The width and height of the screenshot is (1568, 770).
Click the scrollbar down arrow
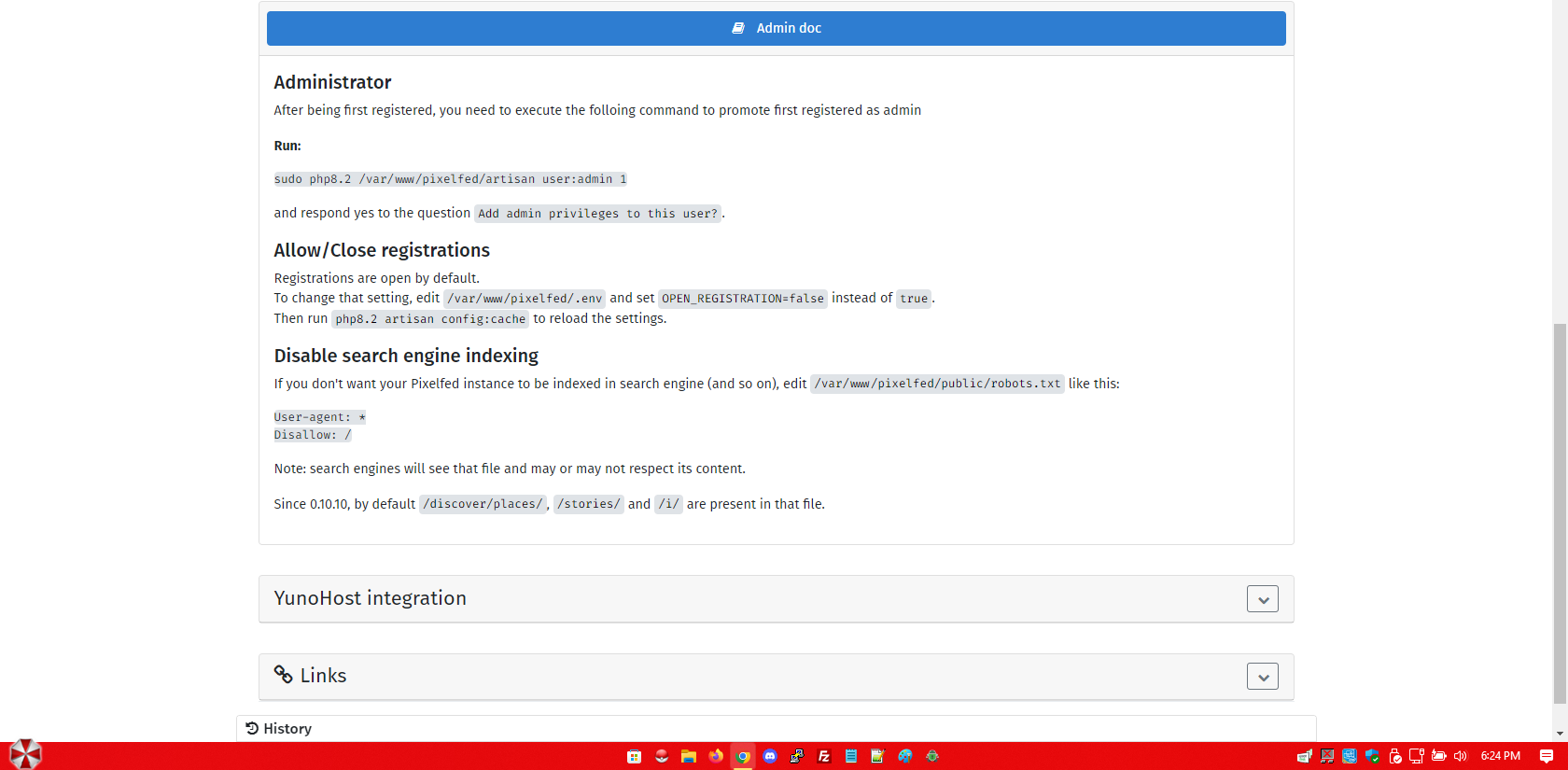(x=1560, y=734)
